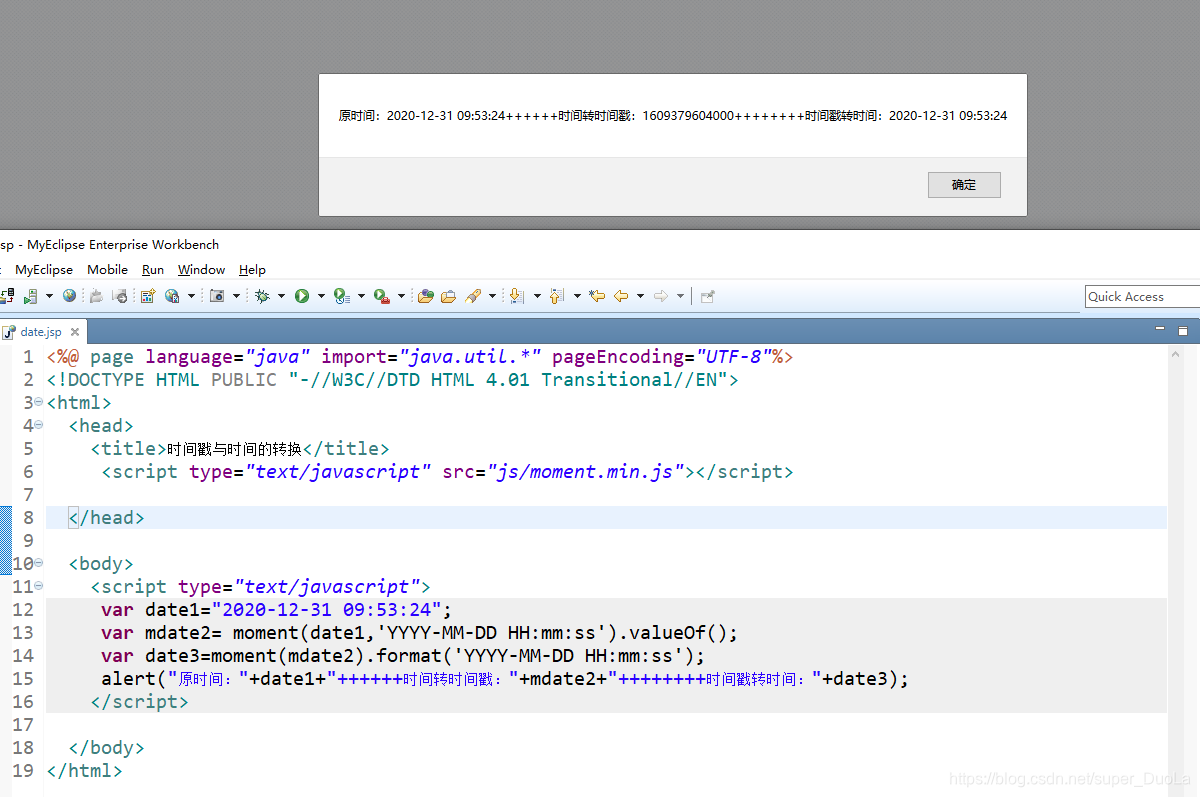Open the Search dropdown arrow
The width and height of the screenshot is (1200, 797).
[x=492, y=296]
